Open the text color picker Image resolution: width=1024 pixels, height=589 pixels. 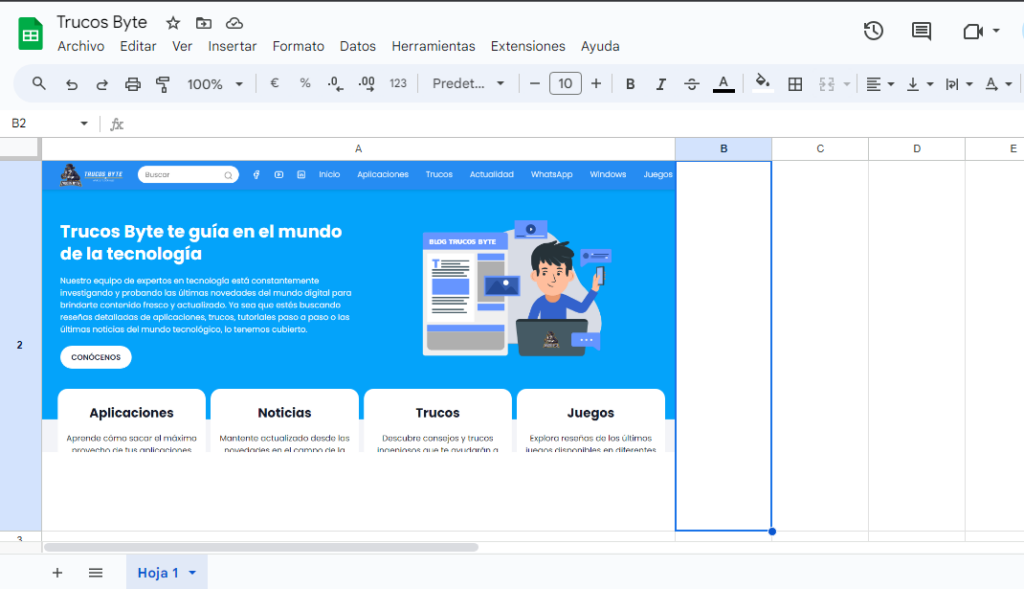point(723,84)
